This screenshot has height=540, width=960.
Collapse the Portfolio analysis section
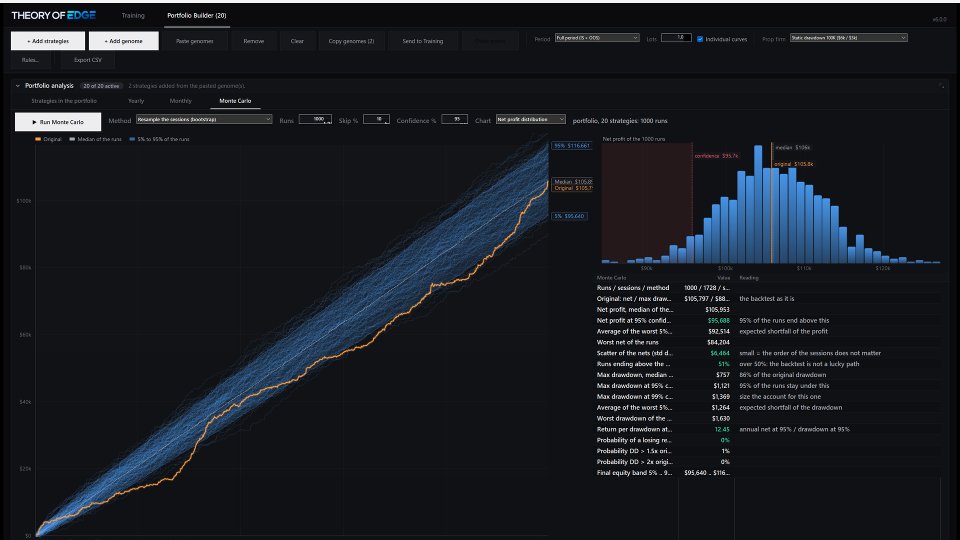point(18,86)
